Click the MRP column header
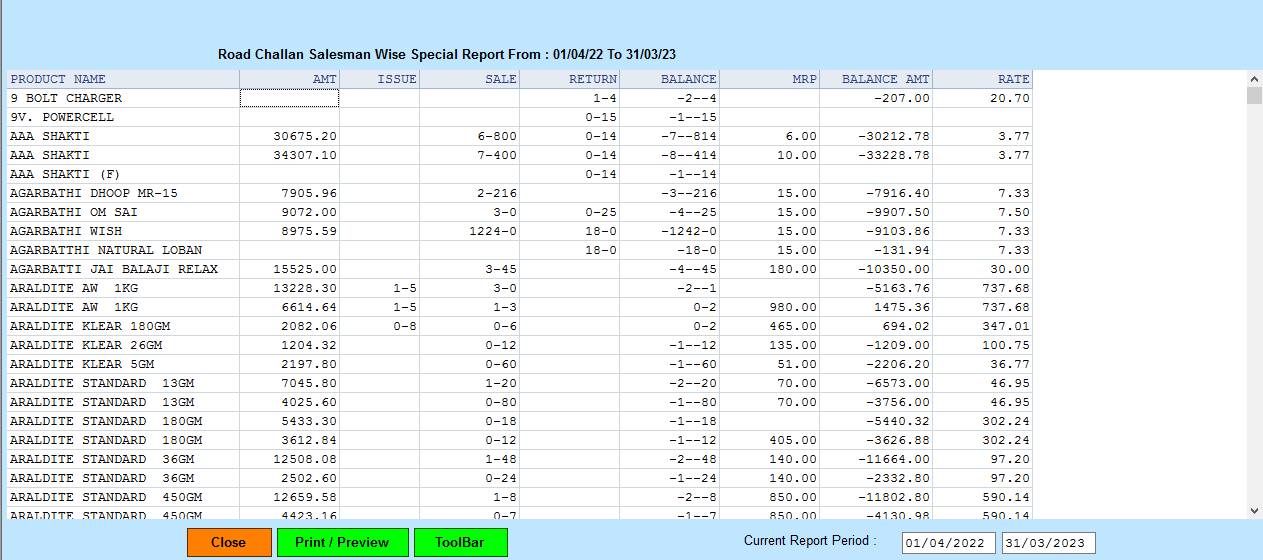 [x=770, y=79]
